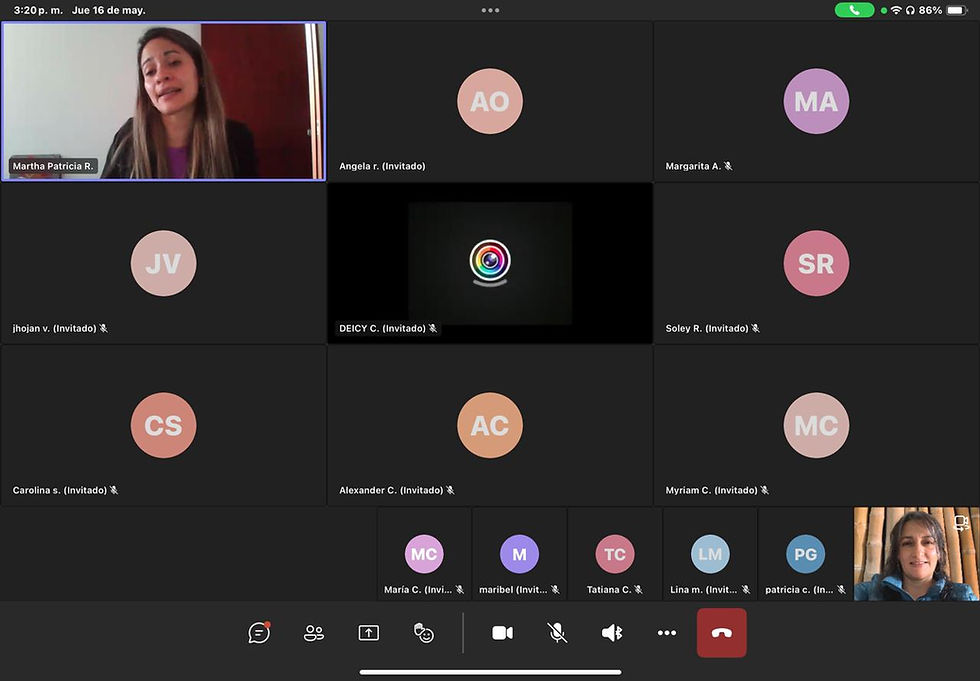Screen dimensions: 980x681
Task: Select the AC avatar of Alexander C.
Action: [x=490, y=425]
